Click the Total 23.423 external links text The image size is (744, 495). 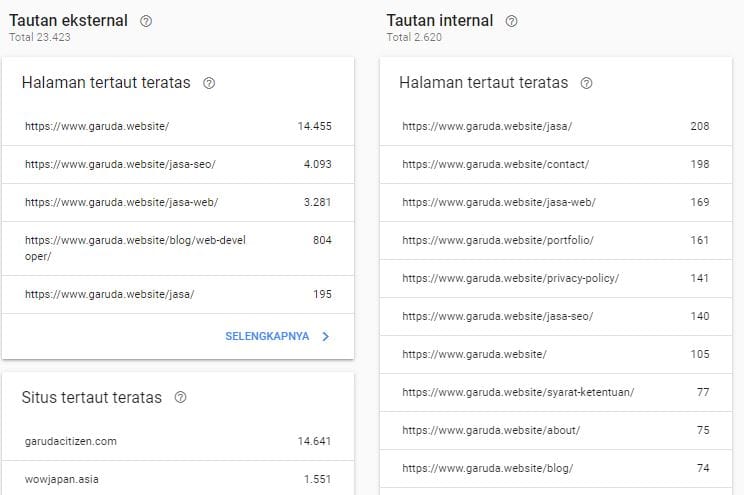click(40, 37)
